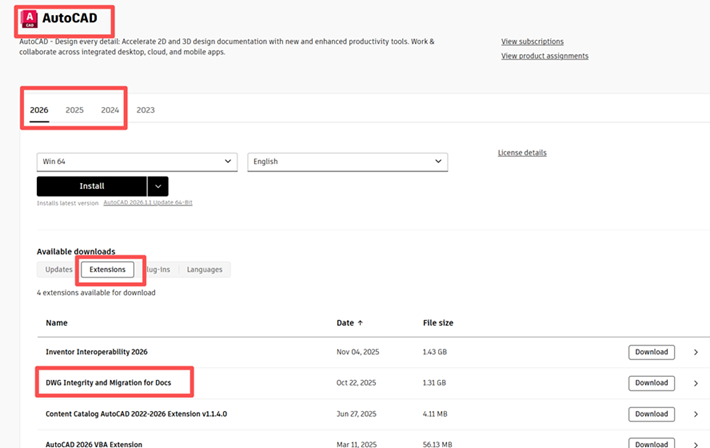Download DWG Integrity and Migration for Docs
710x448 pixels.
tap(651, 383)
